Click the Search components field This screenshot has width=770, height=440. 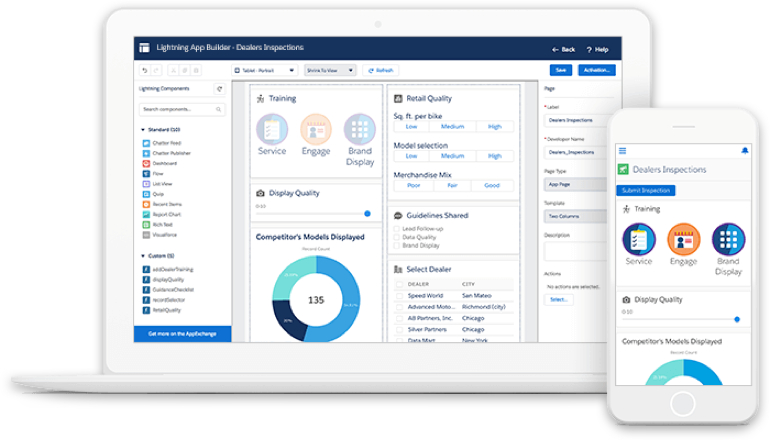coord(182,109)
